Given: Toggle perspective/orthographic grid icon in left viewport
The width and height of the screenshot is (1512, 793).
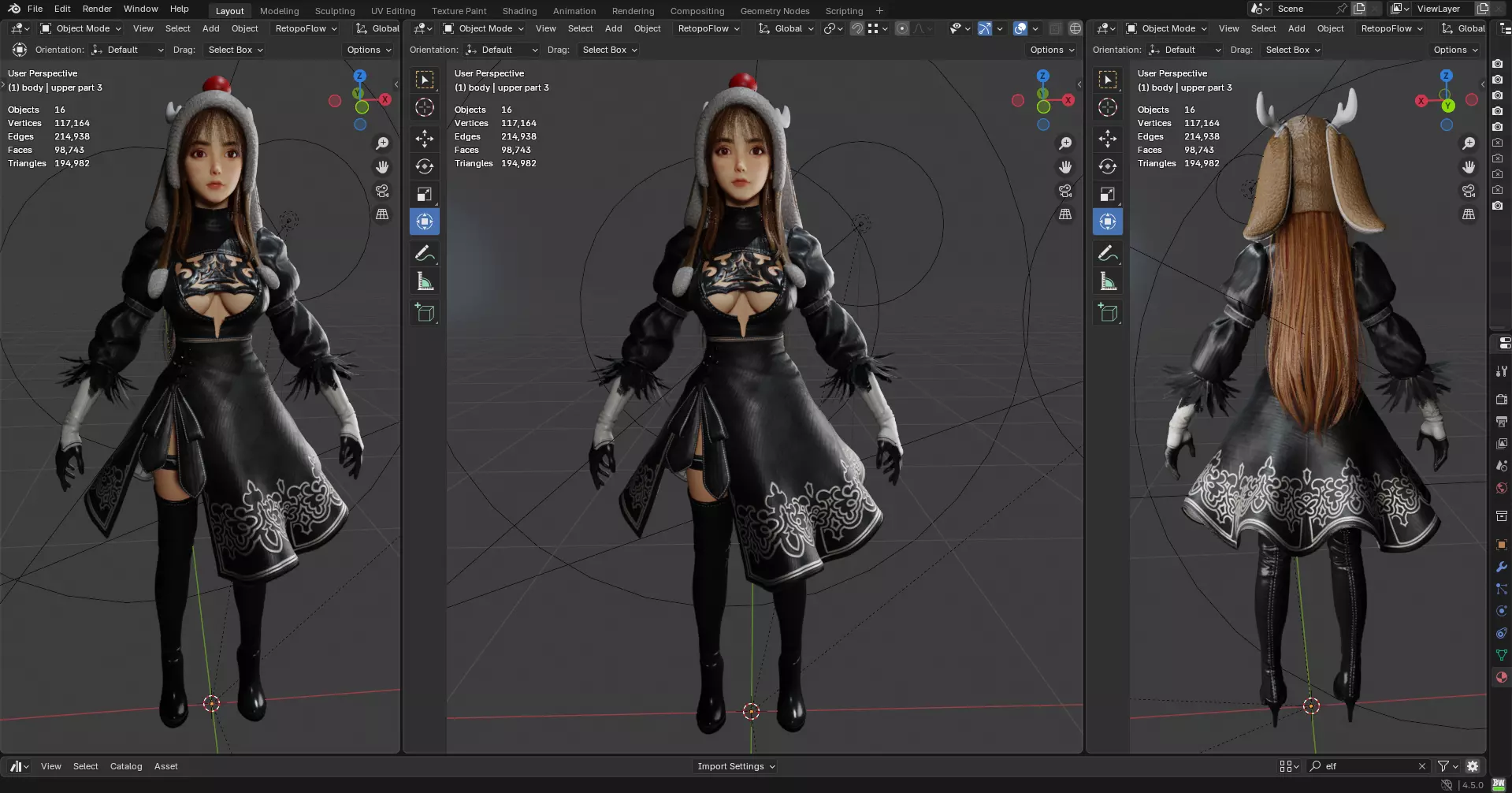Looking at the screenshot, I should point(382,214).
